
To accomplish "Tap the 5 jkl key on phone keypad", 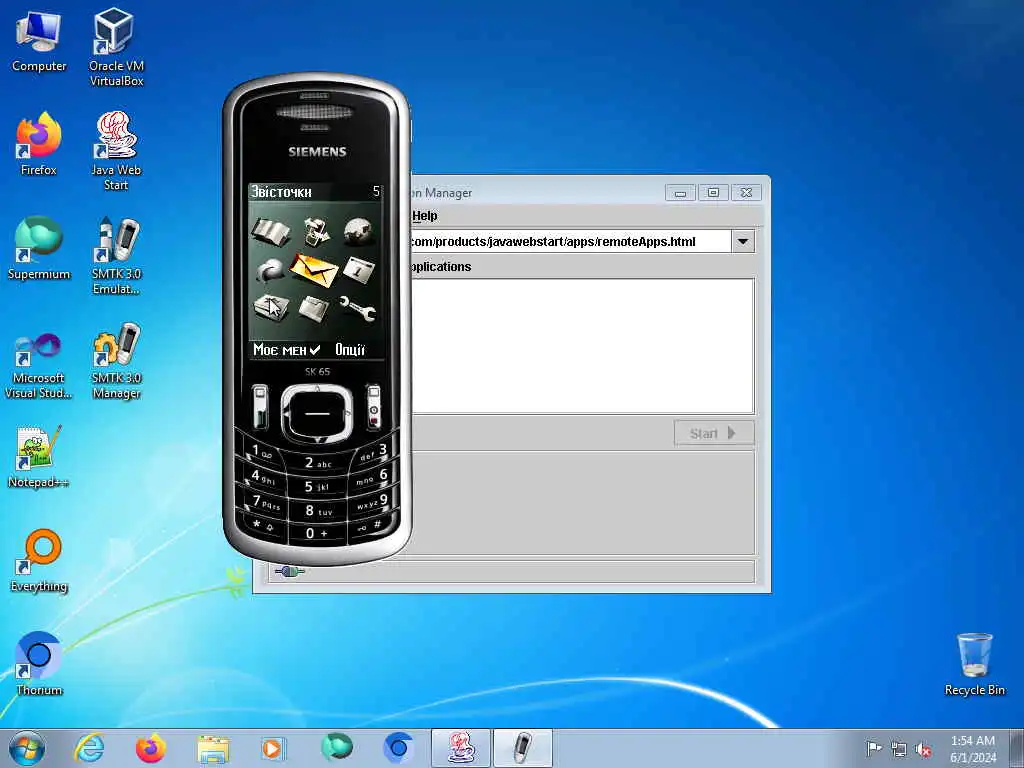I will pos(317,487).
